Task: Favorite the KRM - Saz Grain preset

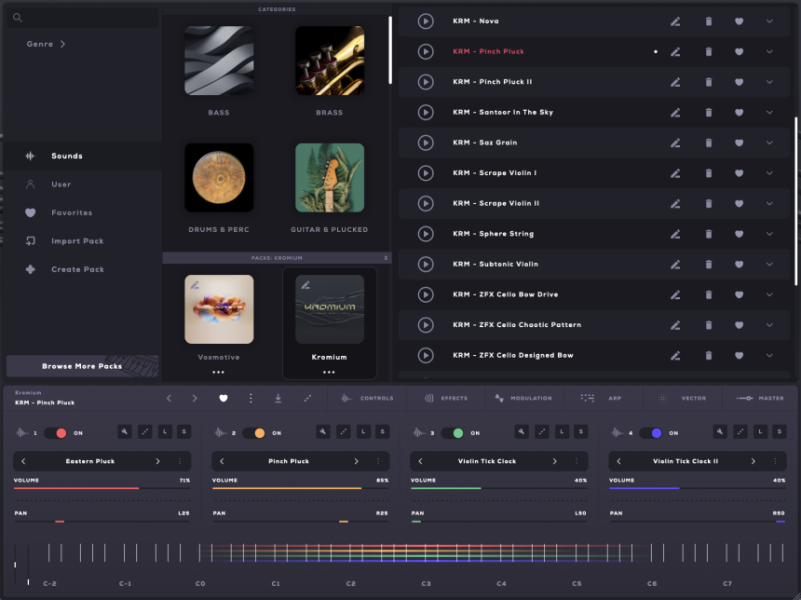Action: coord(739,142)
